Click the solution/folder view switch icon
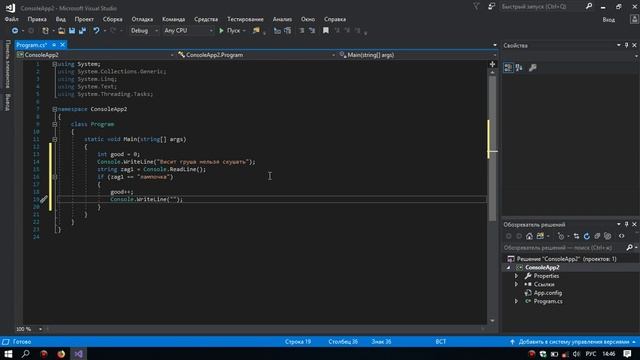This screenshot has width=640, height=360. [x=540, y=236]
